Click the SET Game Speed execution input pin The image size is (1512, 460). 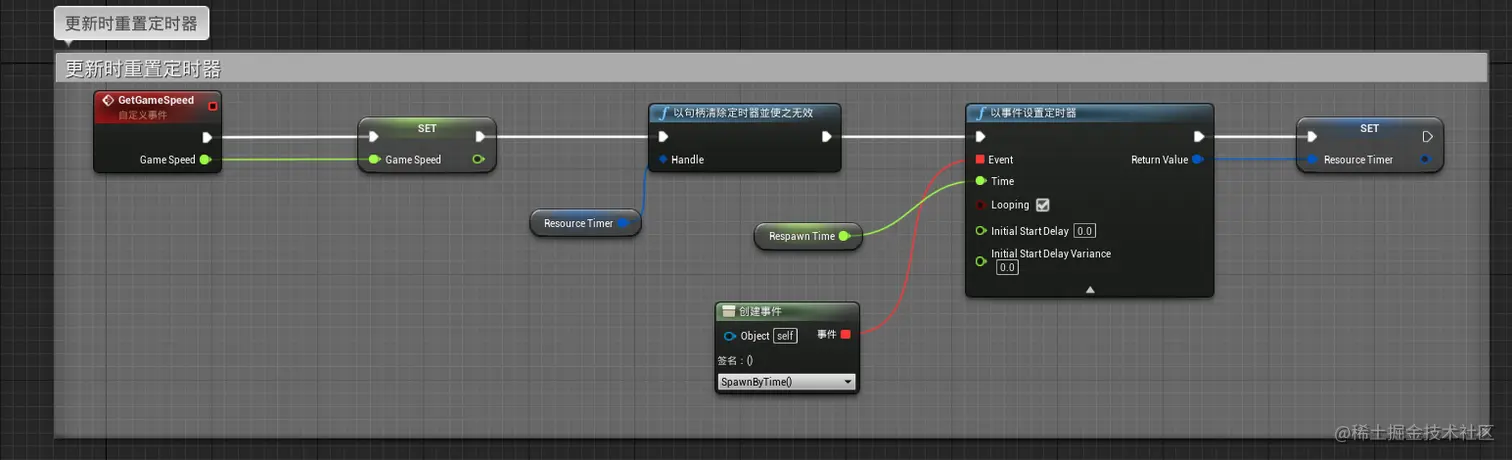[x=373, y=137]
